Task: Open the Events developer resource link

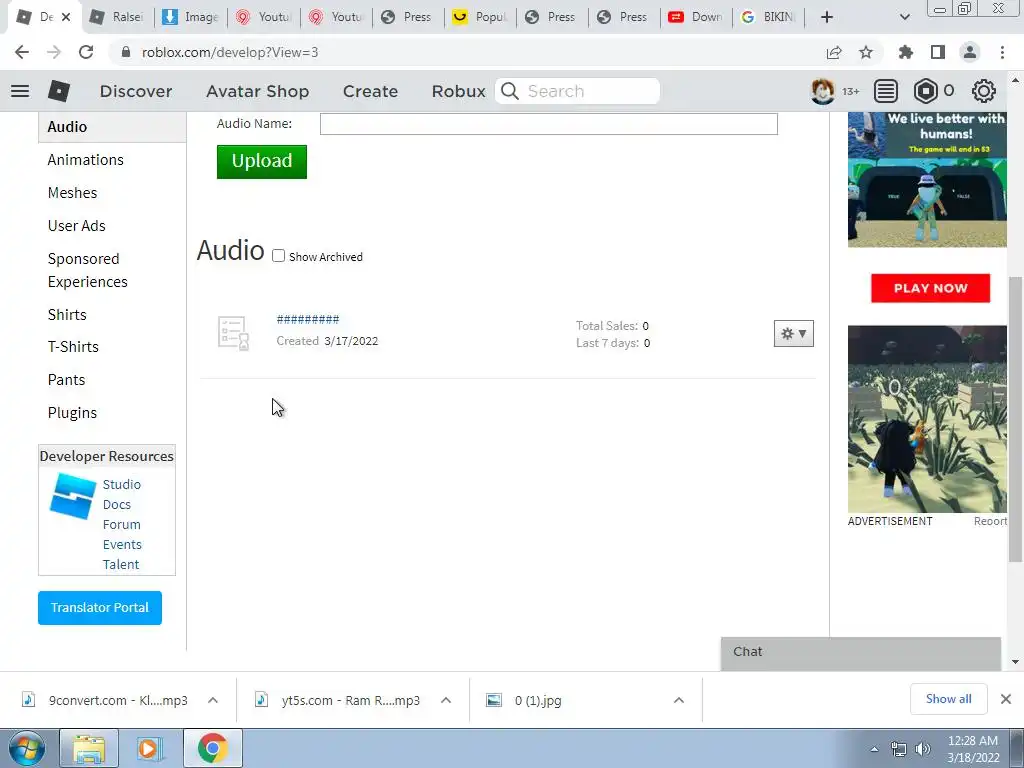Action: pos(122,545)
